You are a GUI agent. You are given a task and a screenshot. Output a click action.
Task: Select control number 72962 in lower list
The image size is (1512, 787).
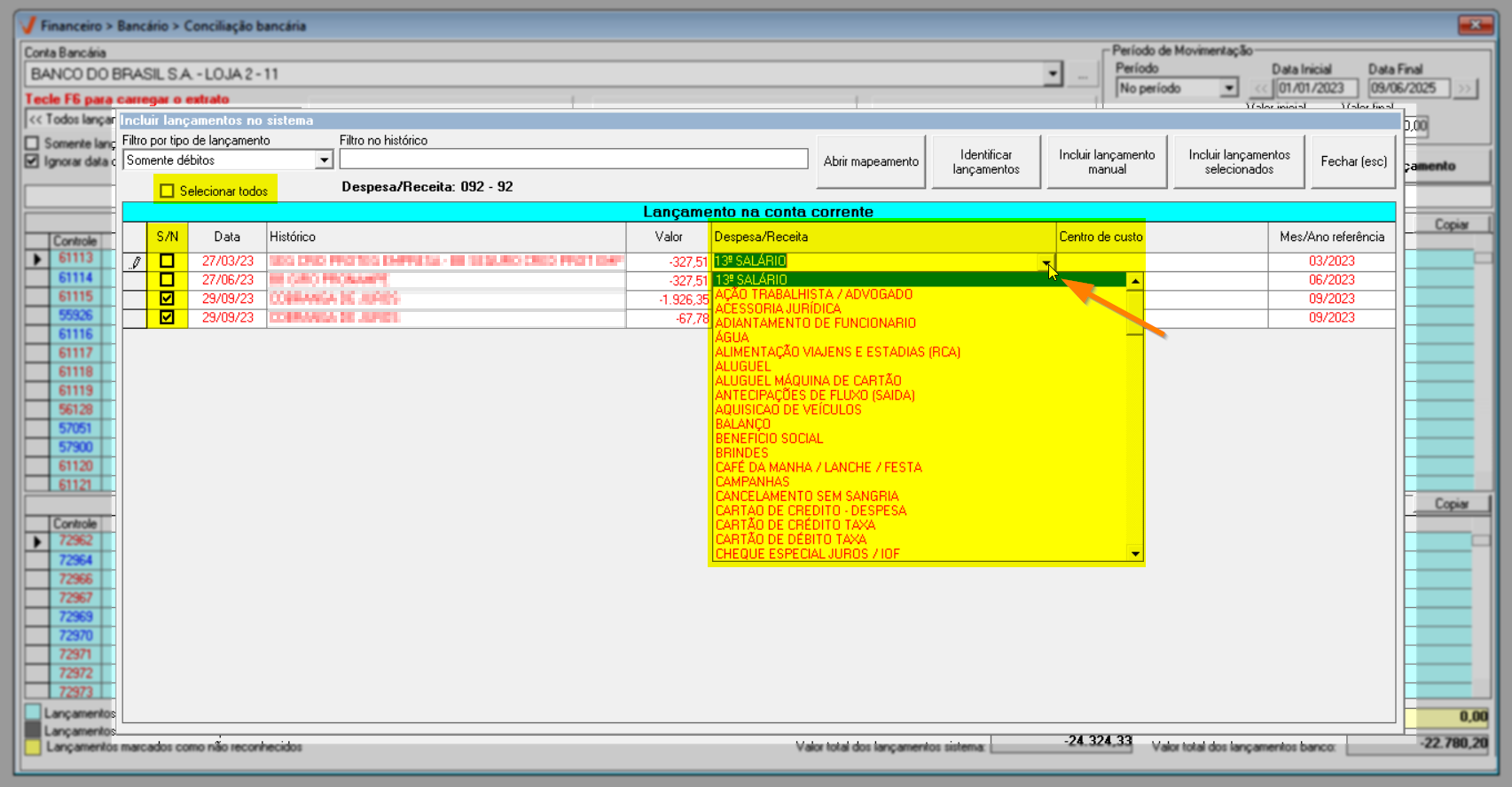click(76, 541)
